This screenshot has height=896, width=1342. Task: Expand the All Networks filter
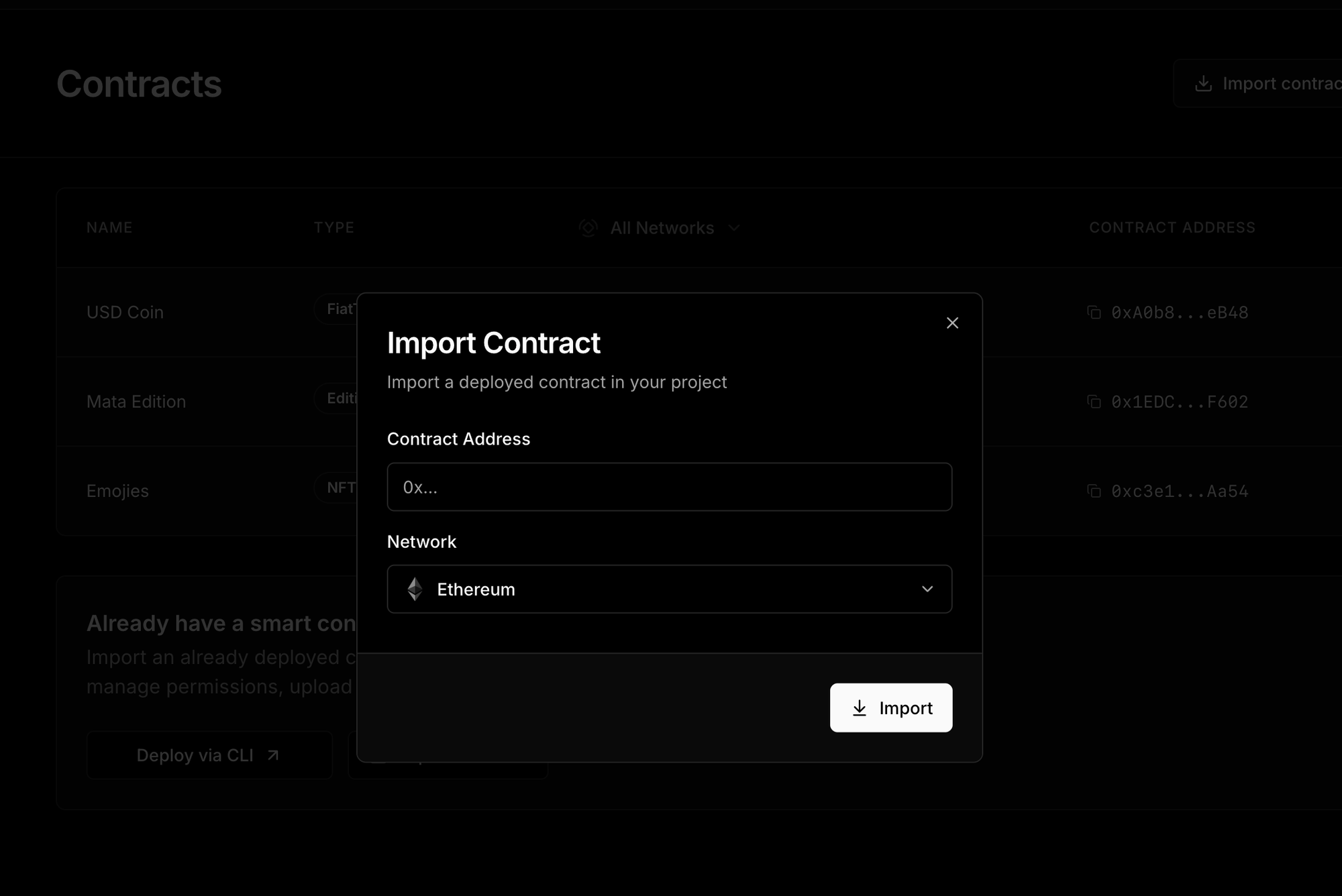point(661,228)
